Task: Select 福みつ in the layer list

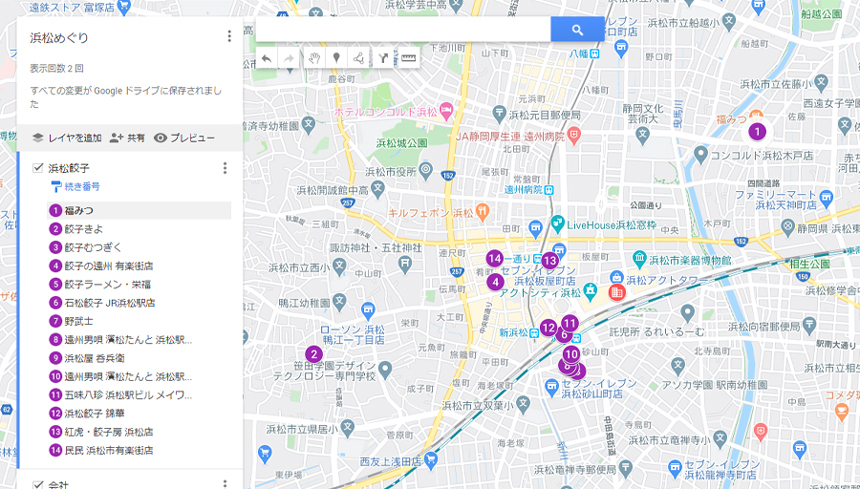Action: [x=139, y=211]
